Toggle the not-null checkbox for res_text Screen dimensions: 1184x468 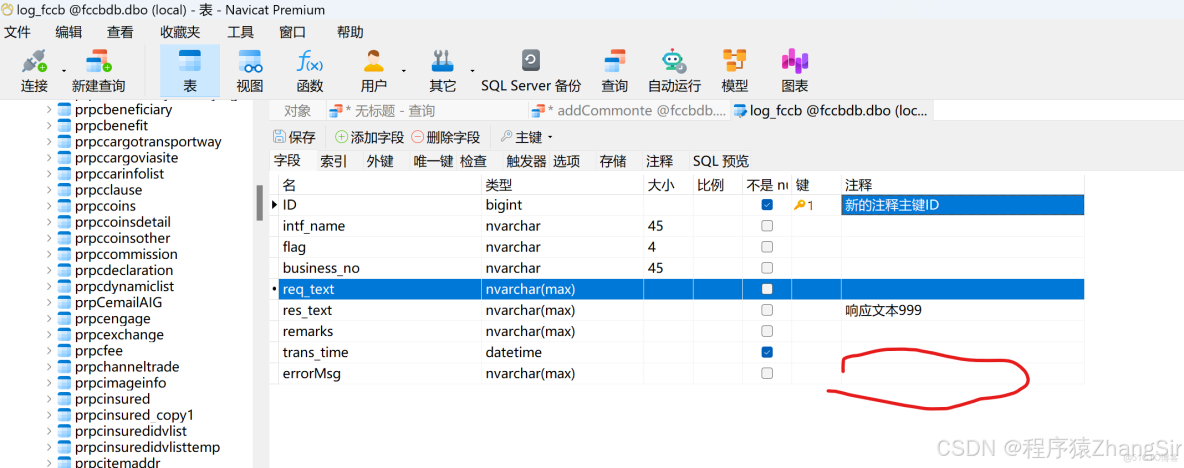(x=767, y=310)
